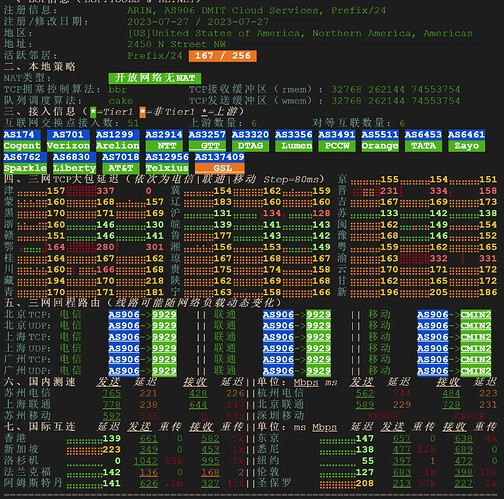This screenshot has width=504, height=499.
Task: Select 苏州电信 send speed 765
Action: click(112, 393)
